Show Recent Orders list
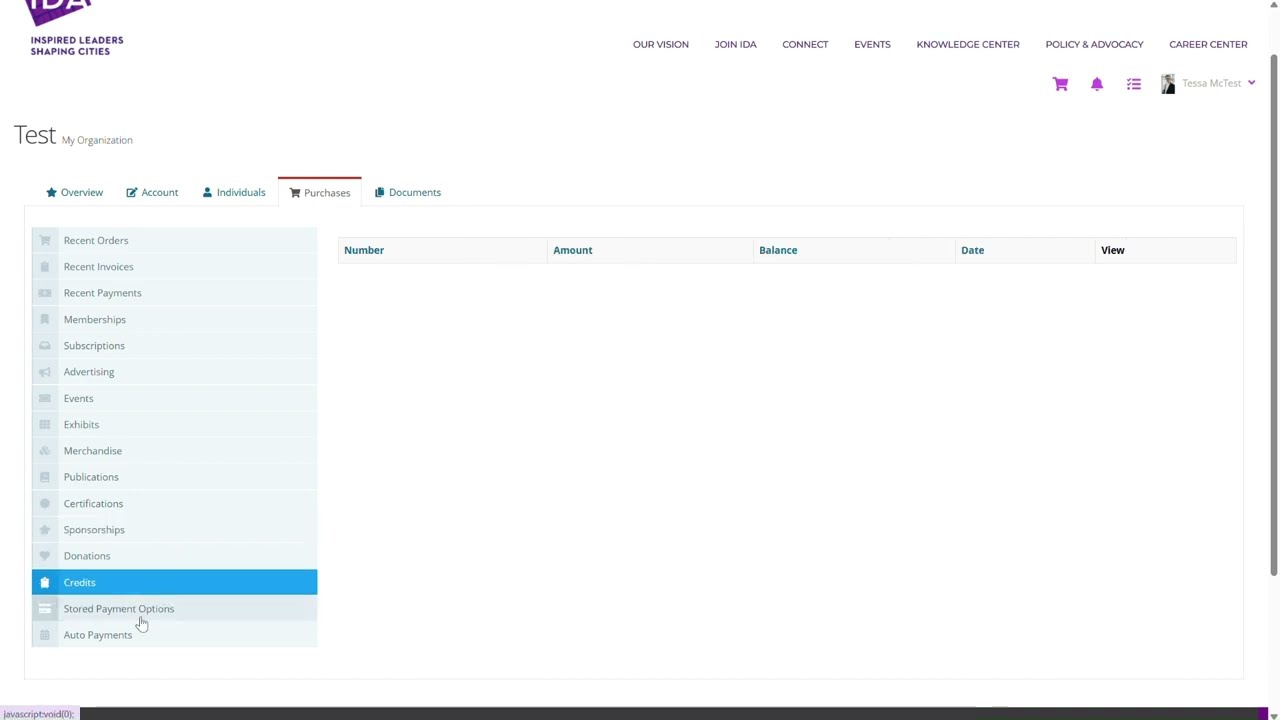The width and height of the screenshot is (1280, 720). tap(174, 240)
